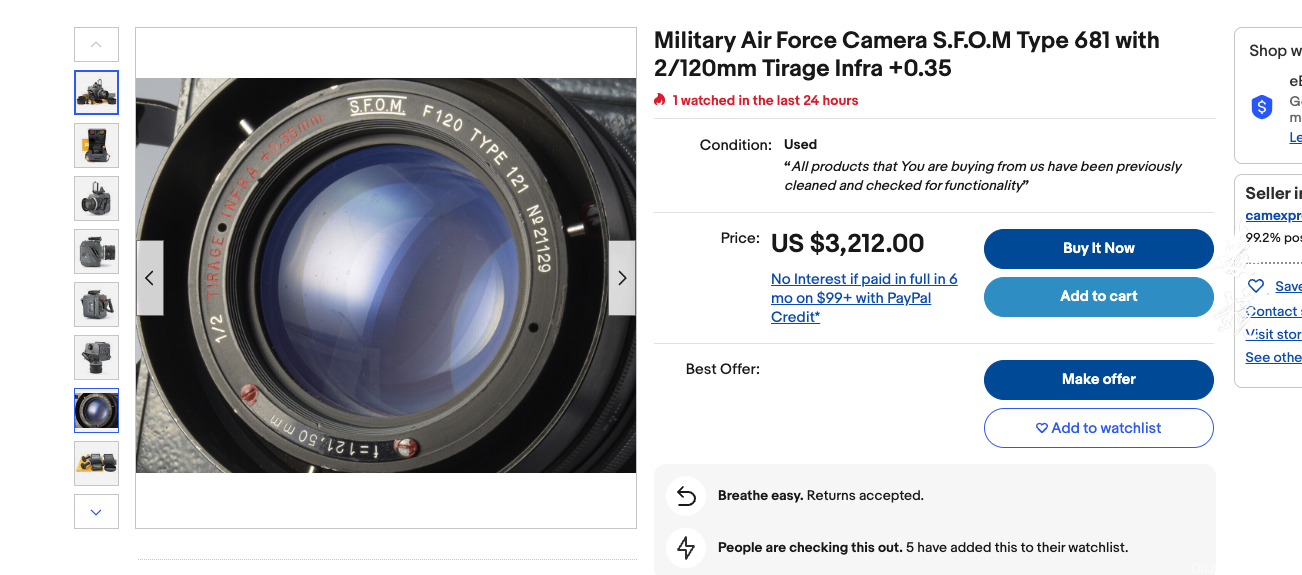Viewport: 1302px width, 575px height.
Task: Click the red flame watched icon
Action: [x=660, y=100]
